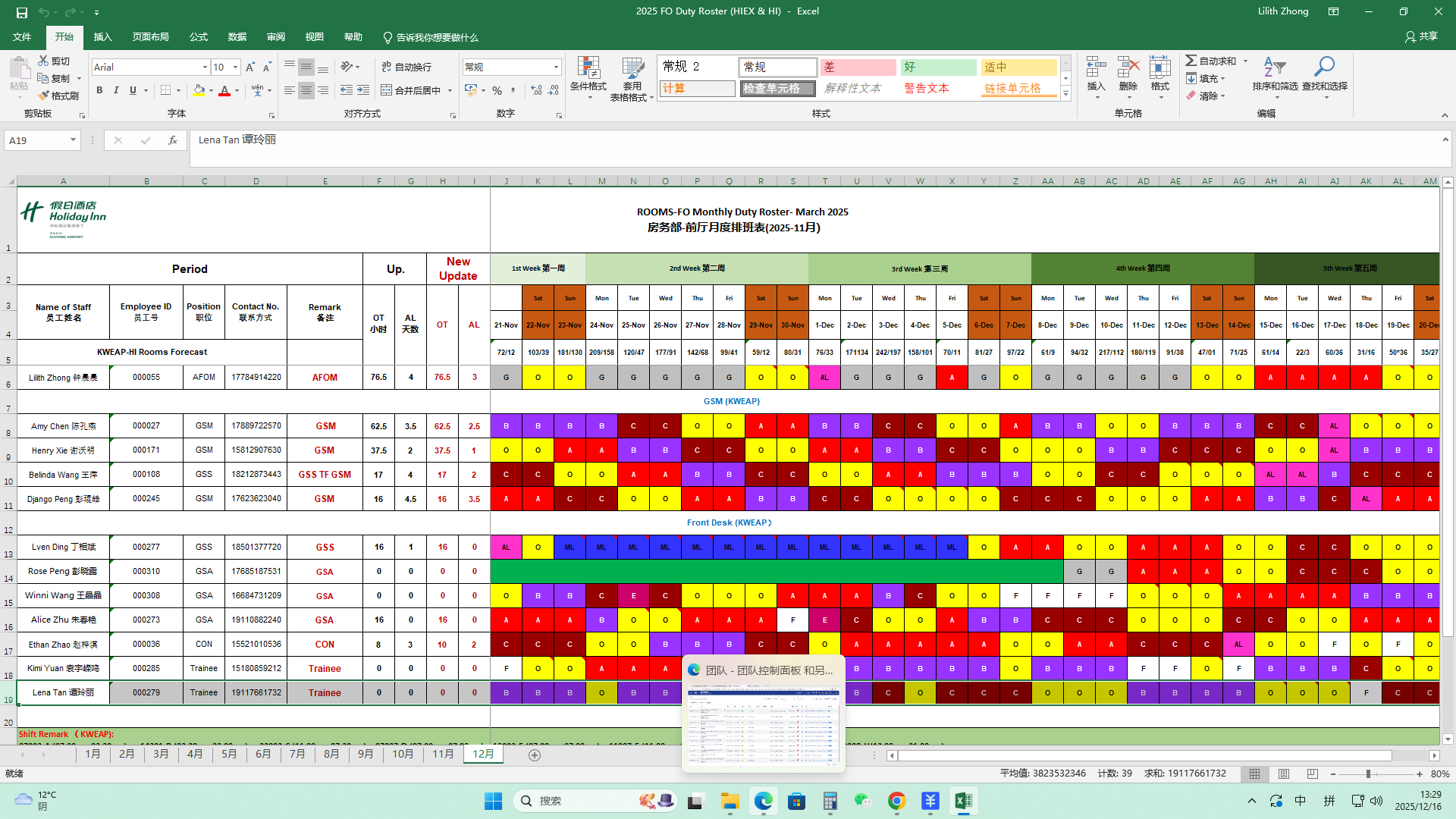Viewport: 1456px width, 819px height.
Task: Click the 告诉我你想要做什么 search box
Action: pyautogui.click(x=437, y=37)
